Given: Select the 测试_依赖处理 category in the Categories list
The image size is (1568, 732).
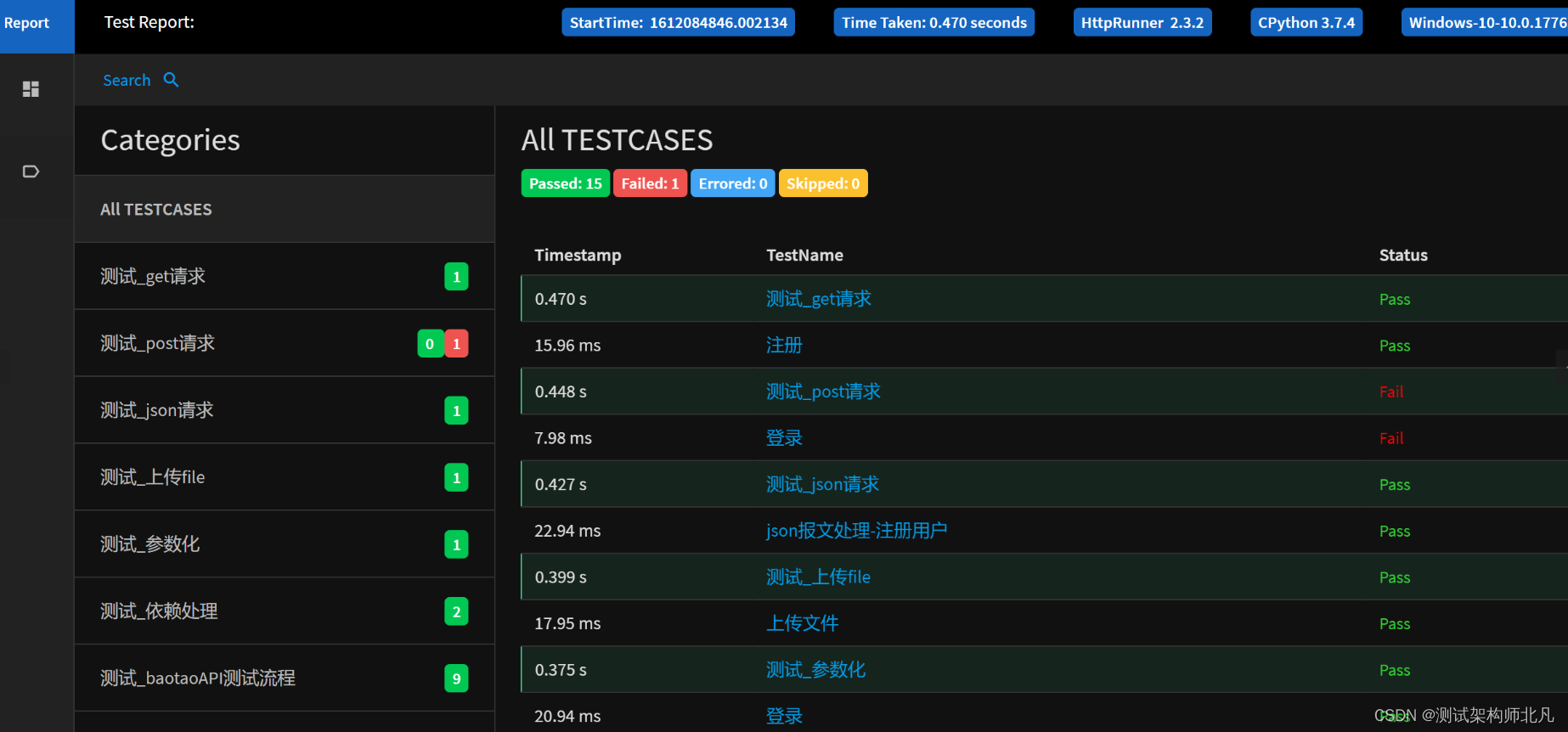Looking at the screenshot, I should click(x=285, y=611).
